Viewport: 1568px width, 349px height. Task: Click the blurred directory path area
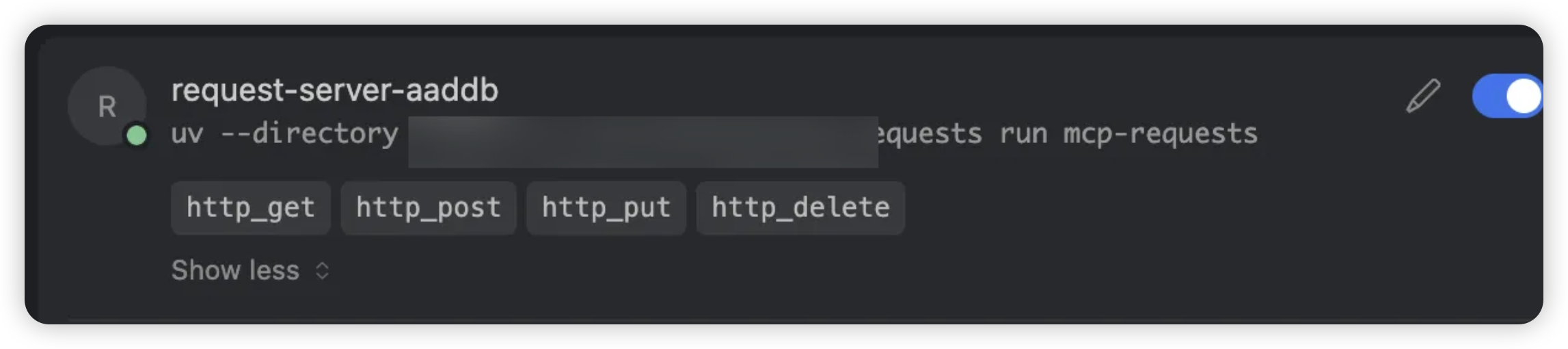coord(643,142)
